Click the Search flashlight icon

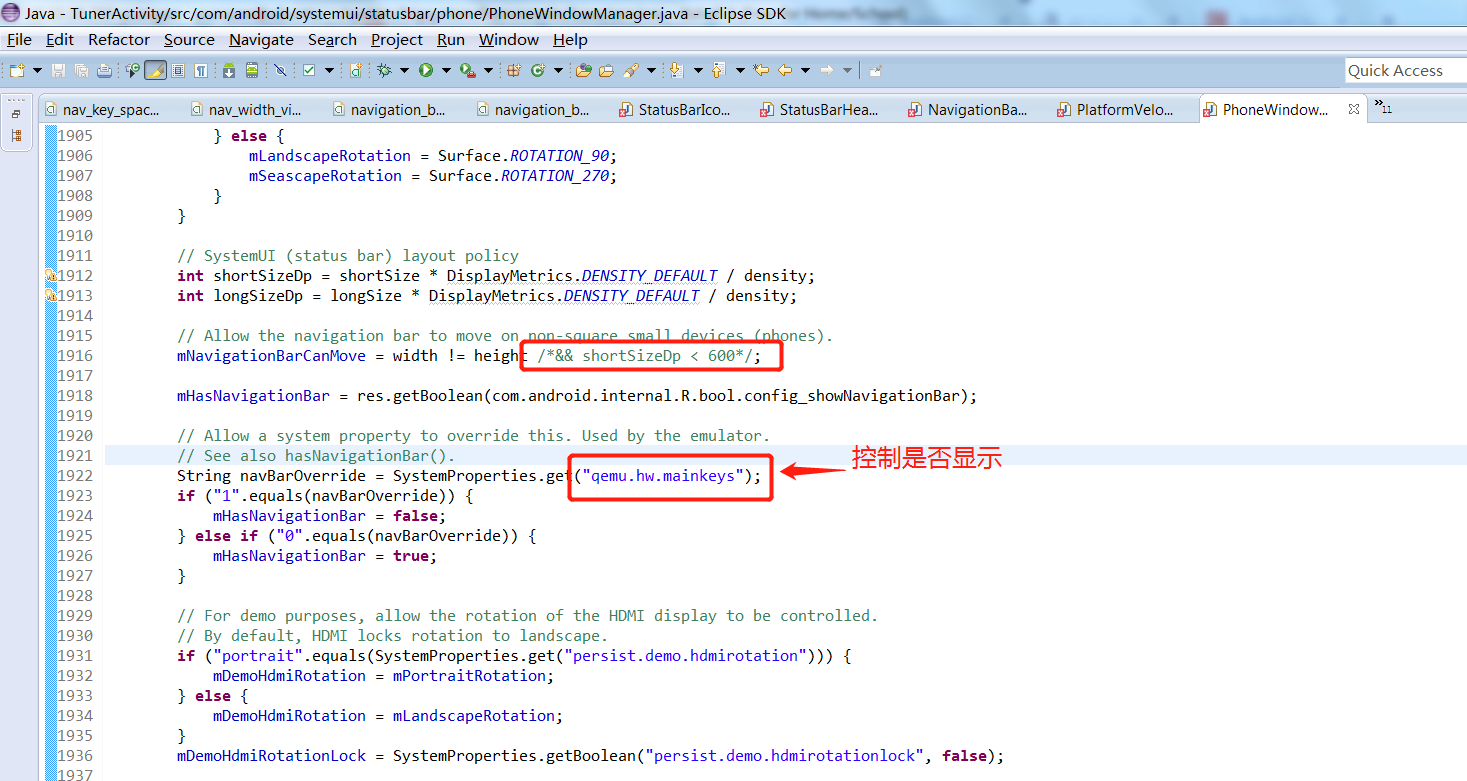click(x=632, y=70)
